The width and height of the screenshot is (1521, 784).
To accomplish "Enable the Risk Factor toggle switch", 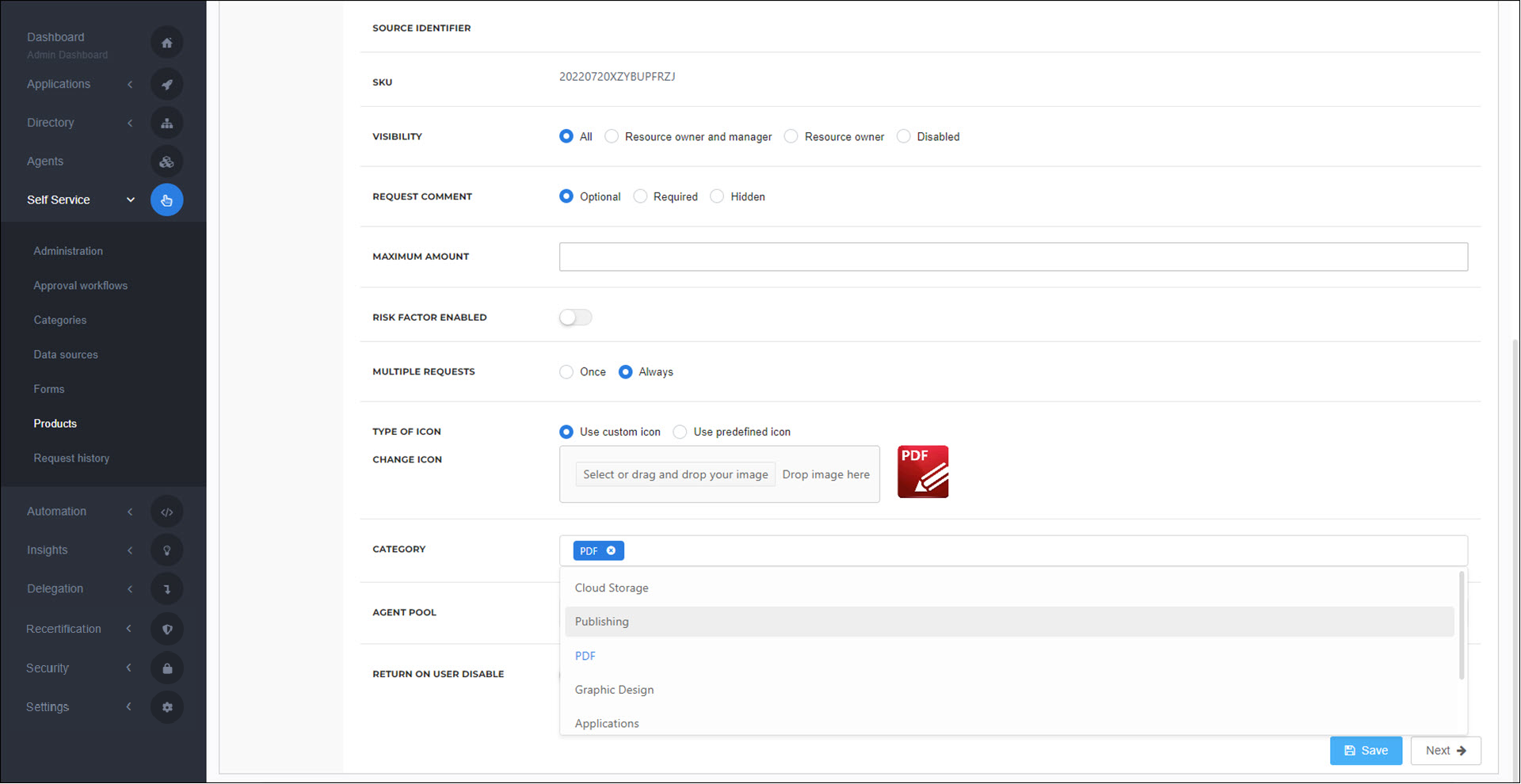I will pyautogui.click(x=575, y=318).
